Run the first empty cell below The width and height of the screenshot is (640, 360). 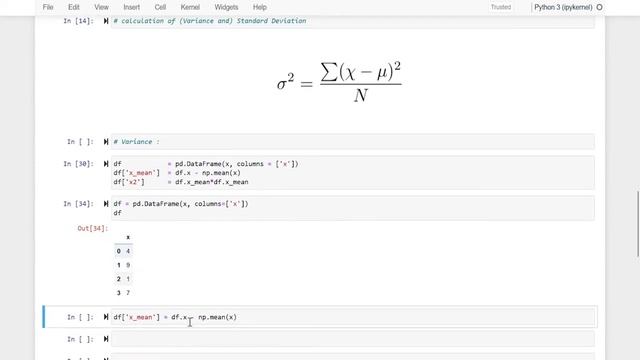click(106, 339)
